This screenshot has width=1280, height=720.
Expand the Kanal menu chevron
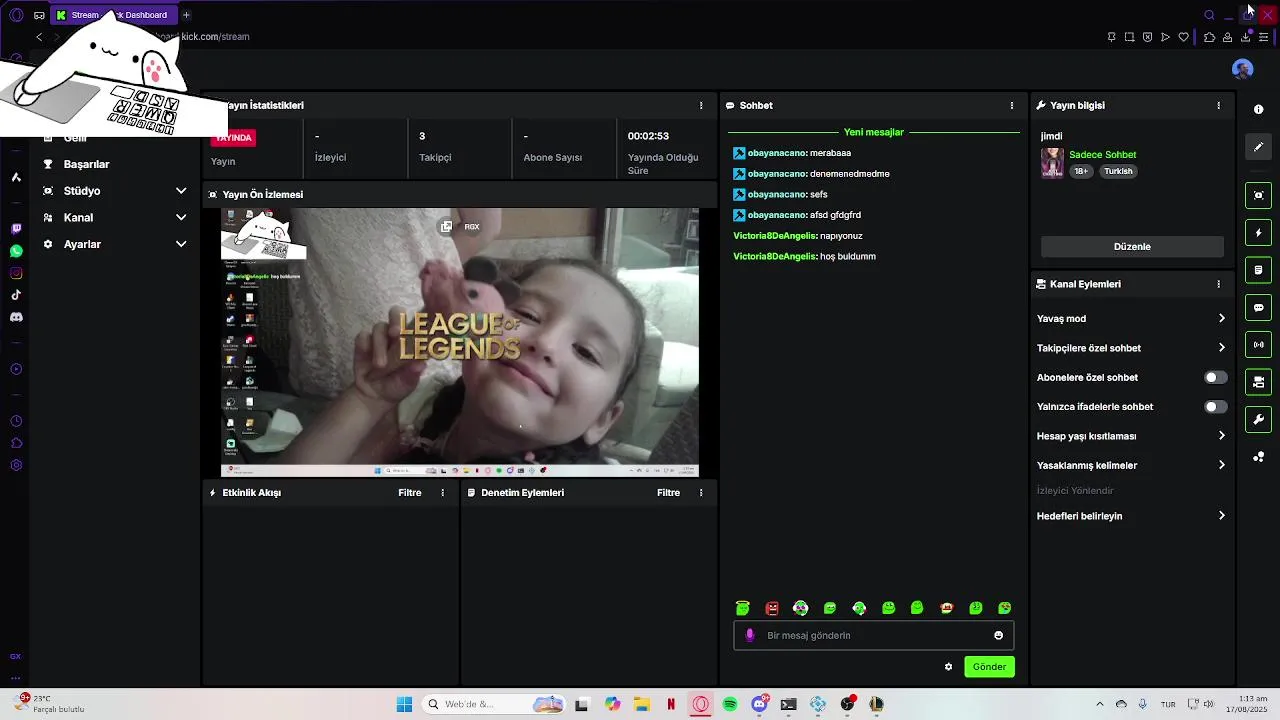click(181, 217)
